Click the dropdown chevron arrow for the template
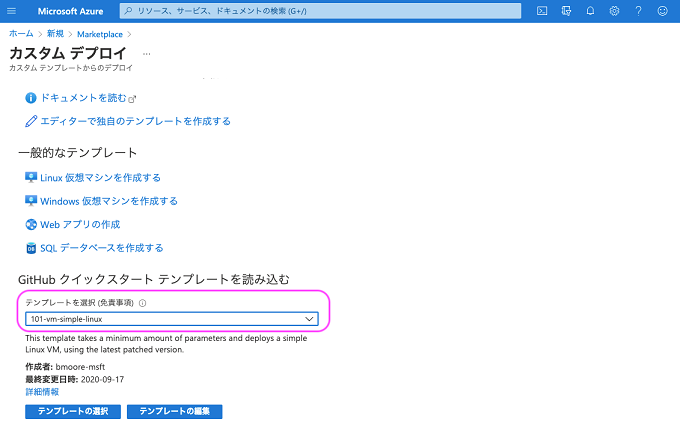The width and height of the screenshot is (680, 428). 309,319
